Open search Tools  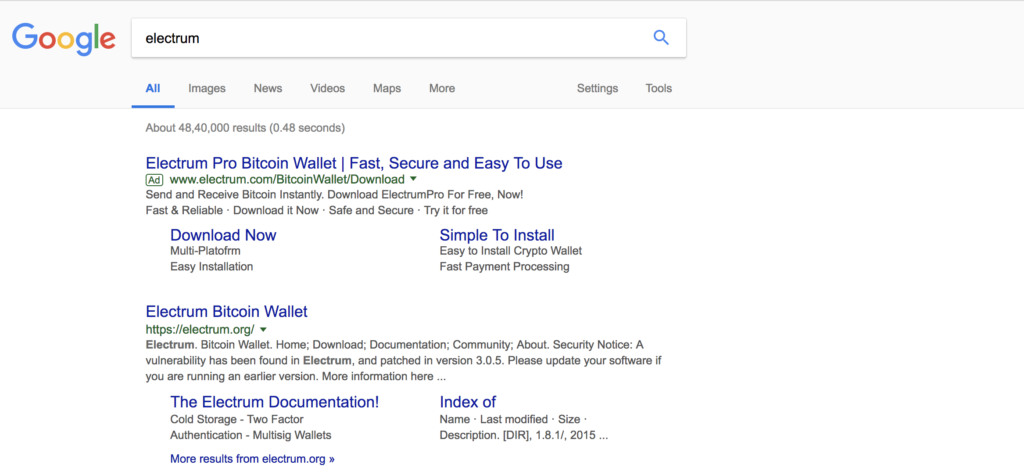coord(659,88)
